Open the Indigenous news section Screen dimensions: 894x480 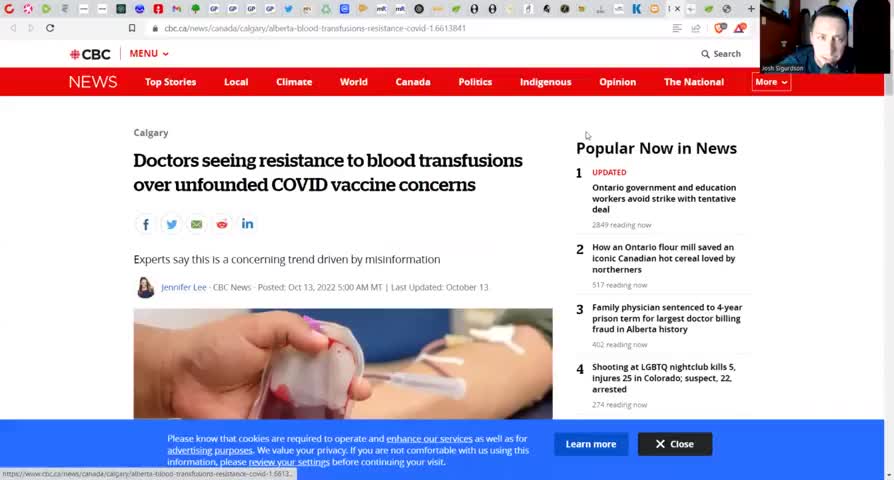pos(546,82)
